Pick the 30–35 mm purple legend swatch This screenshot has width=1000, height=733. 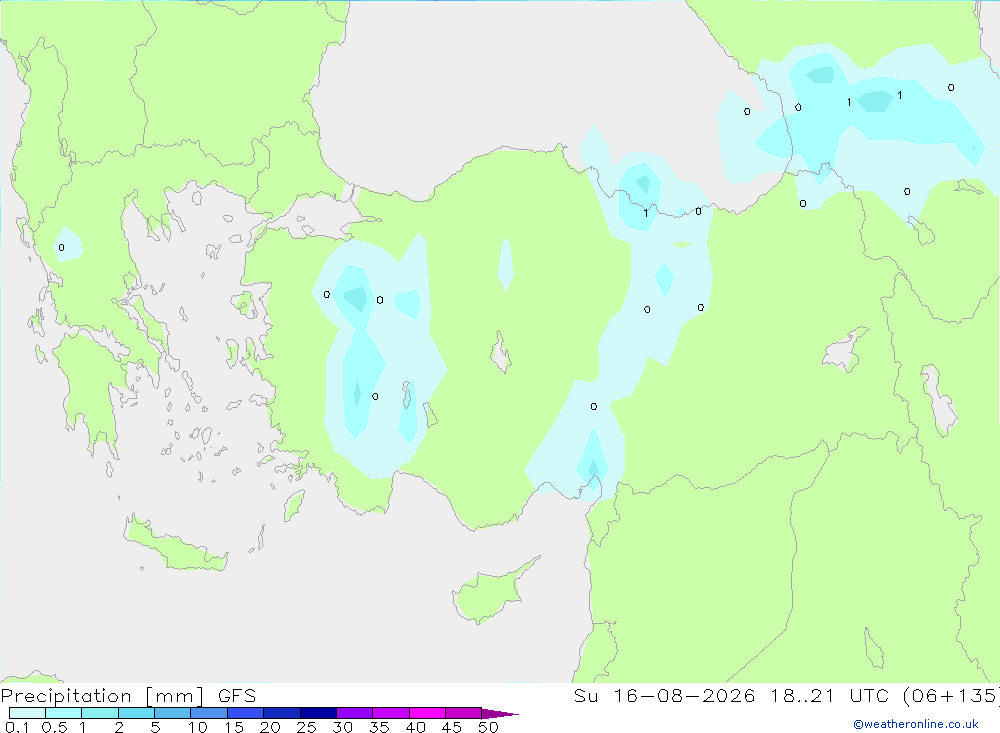point(355,713)
